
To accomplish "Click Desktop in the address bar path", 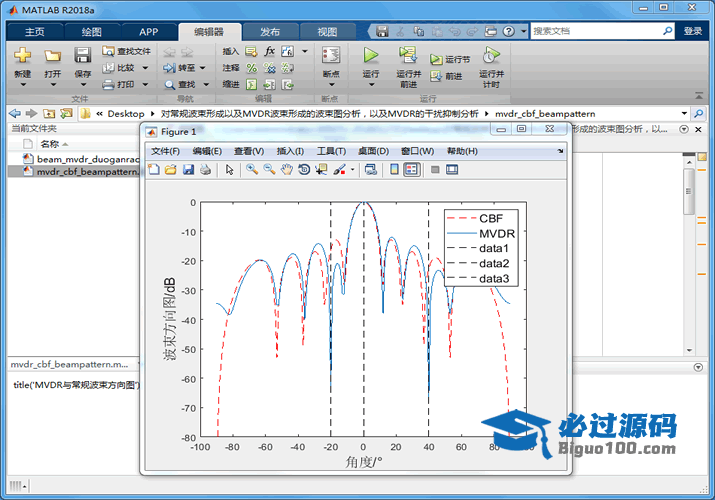I will tap(126, 114).
